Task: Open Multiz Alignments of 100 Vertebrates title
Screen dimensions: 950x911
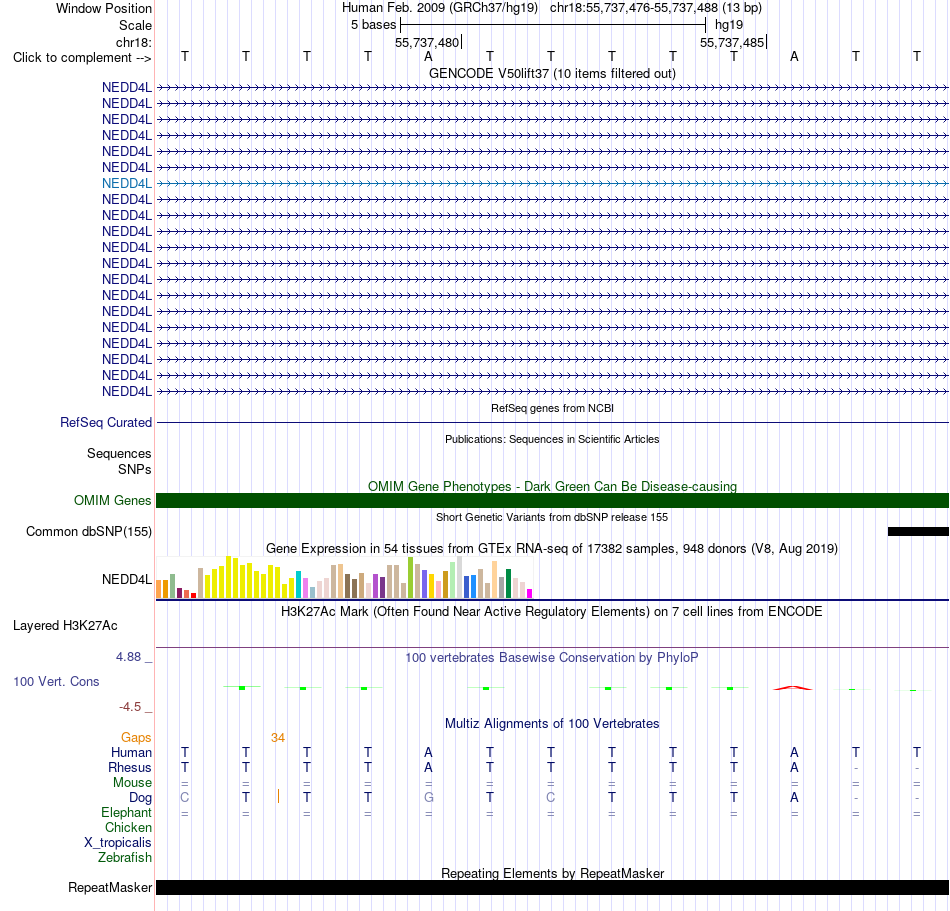Action: pos(552,723)
